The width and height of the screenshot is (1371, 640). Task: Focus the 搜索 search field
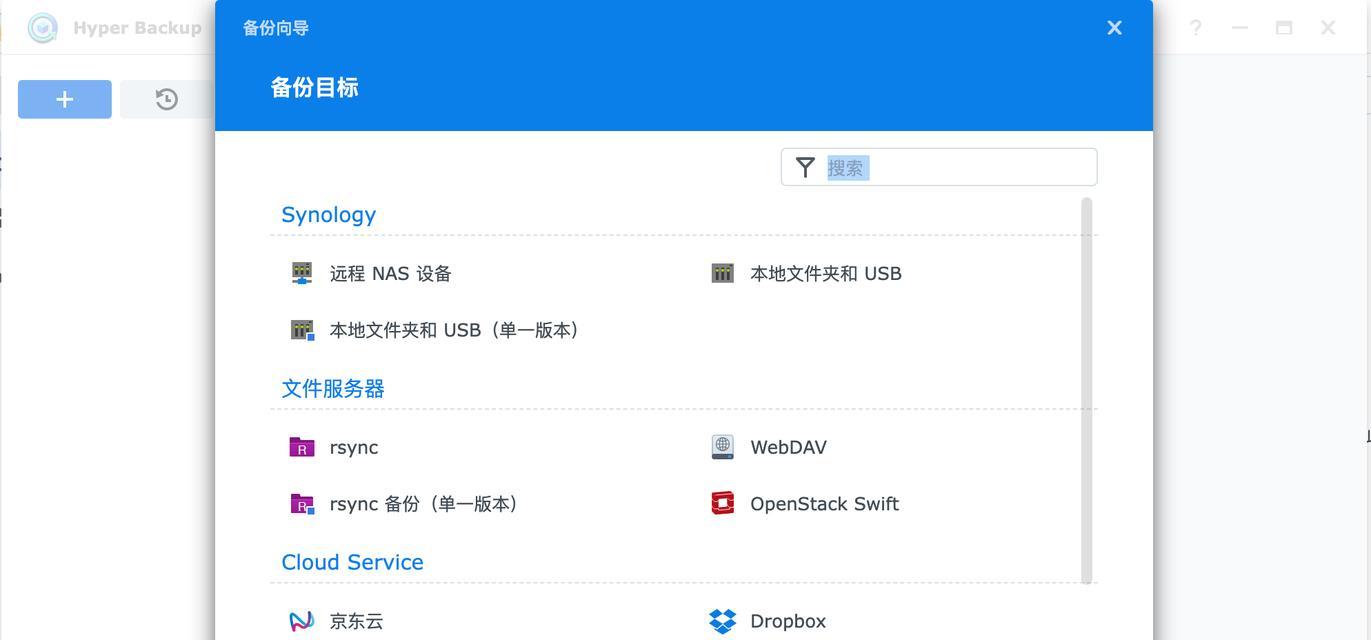point(939,167)
